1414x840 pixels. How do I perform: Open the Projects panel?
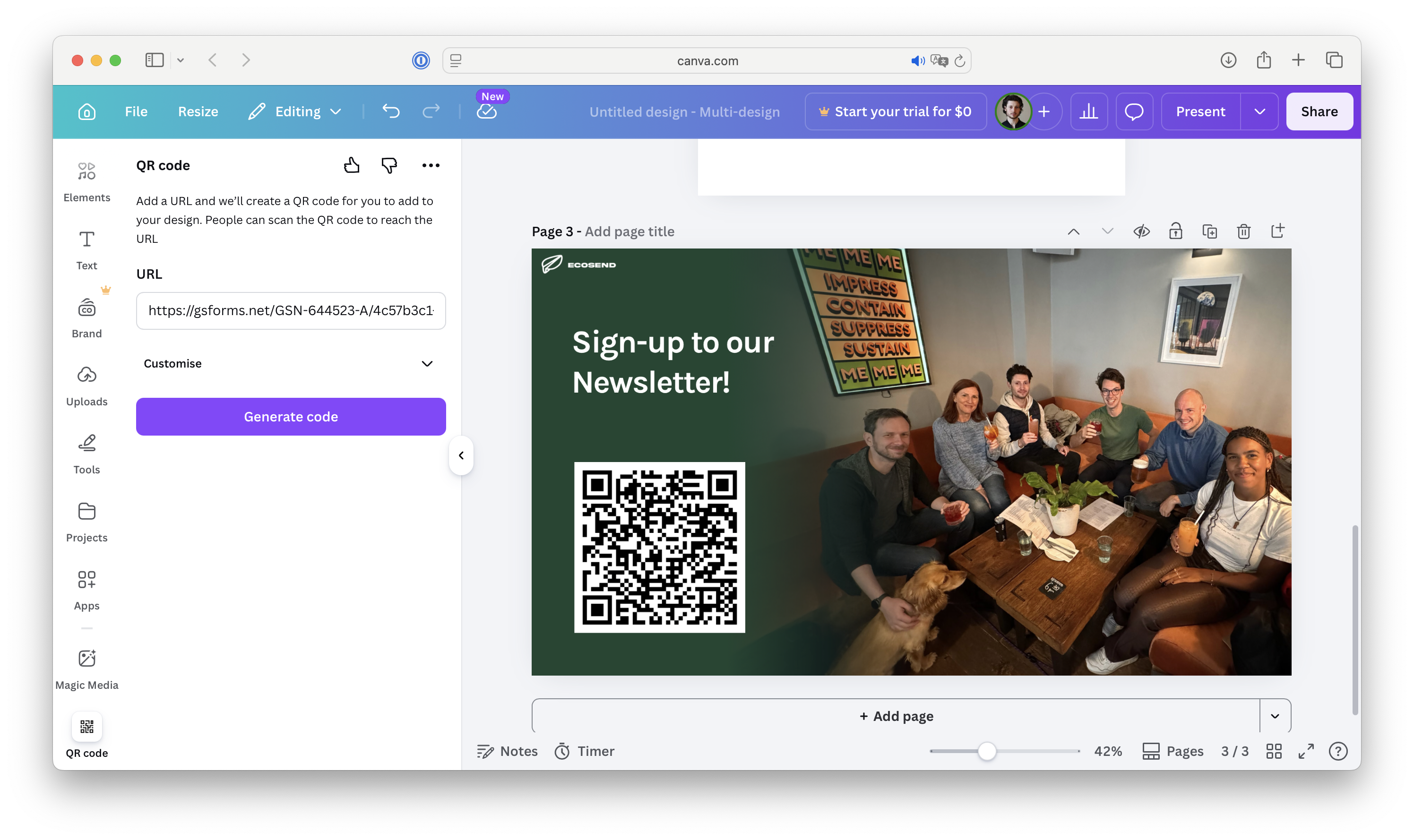pyautogui.click(x=86, y=521)
